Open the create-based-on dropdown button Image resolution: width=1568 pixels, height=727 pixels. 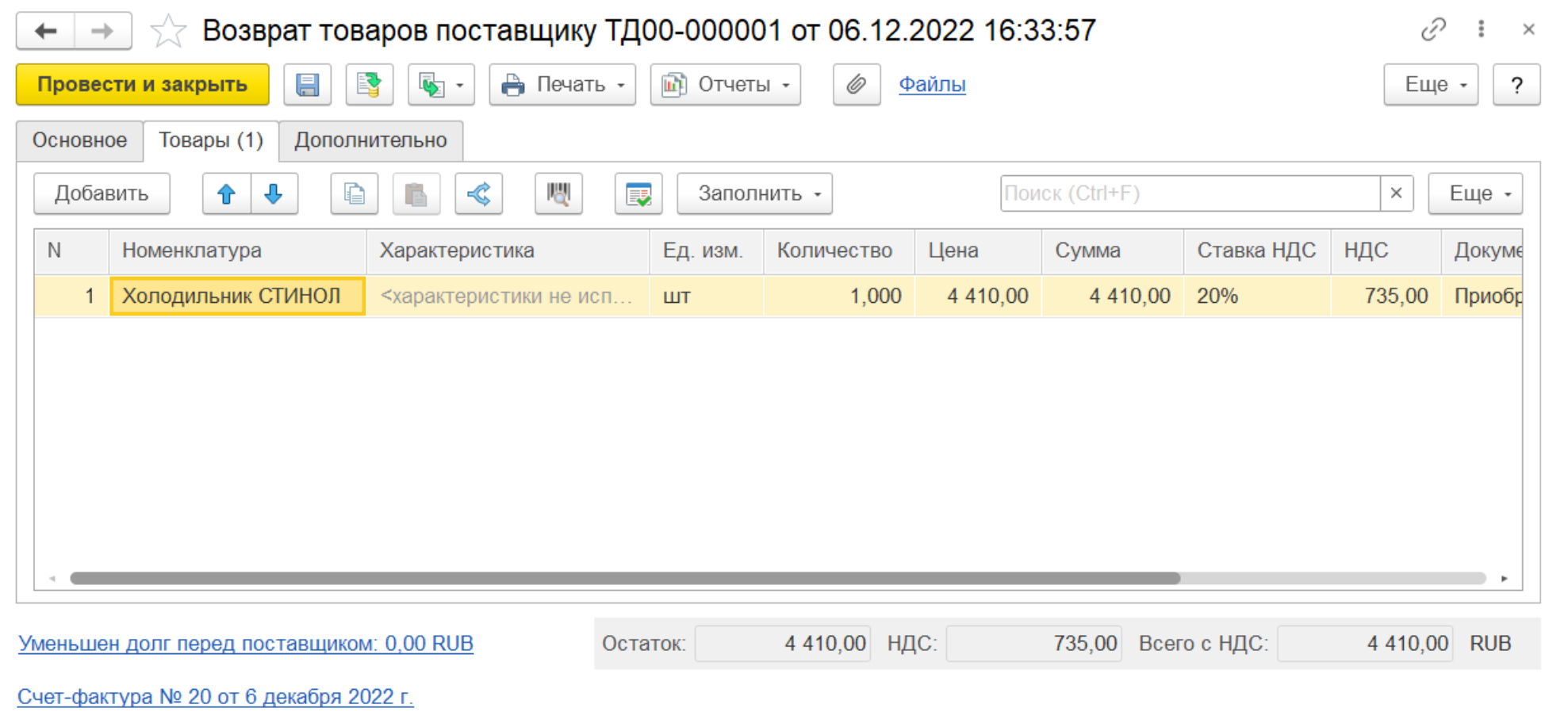[441, 85]
